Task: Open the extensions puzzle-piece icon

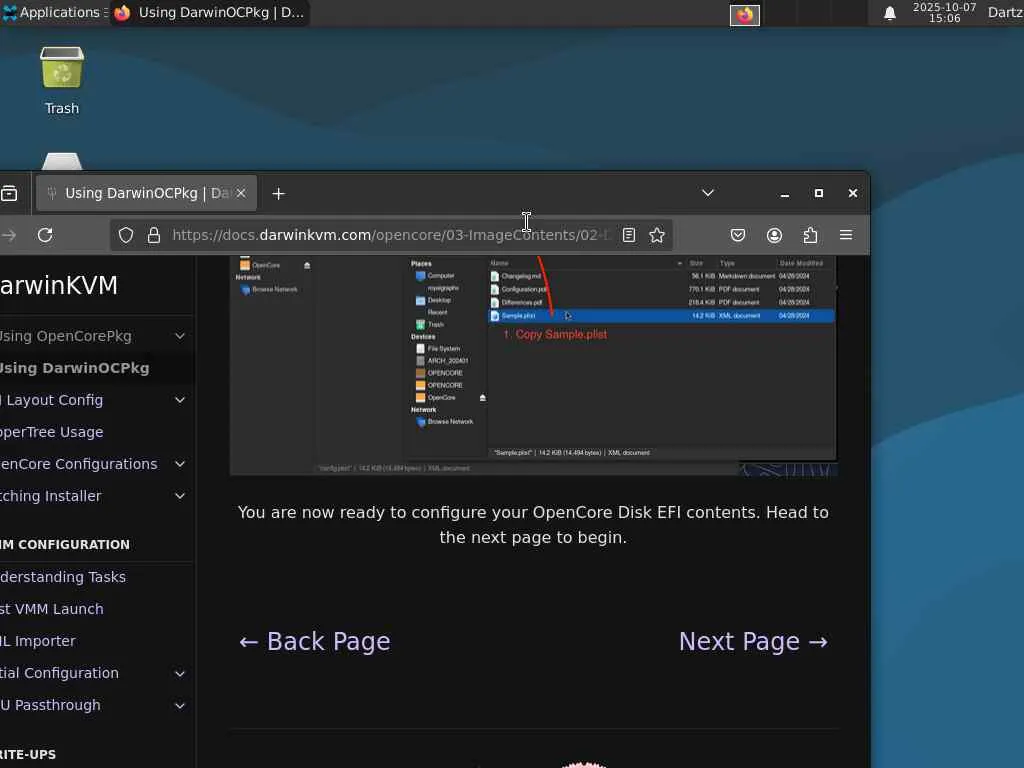Action: pyautogui.click(x=810, y=235)
